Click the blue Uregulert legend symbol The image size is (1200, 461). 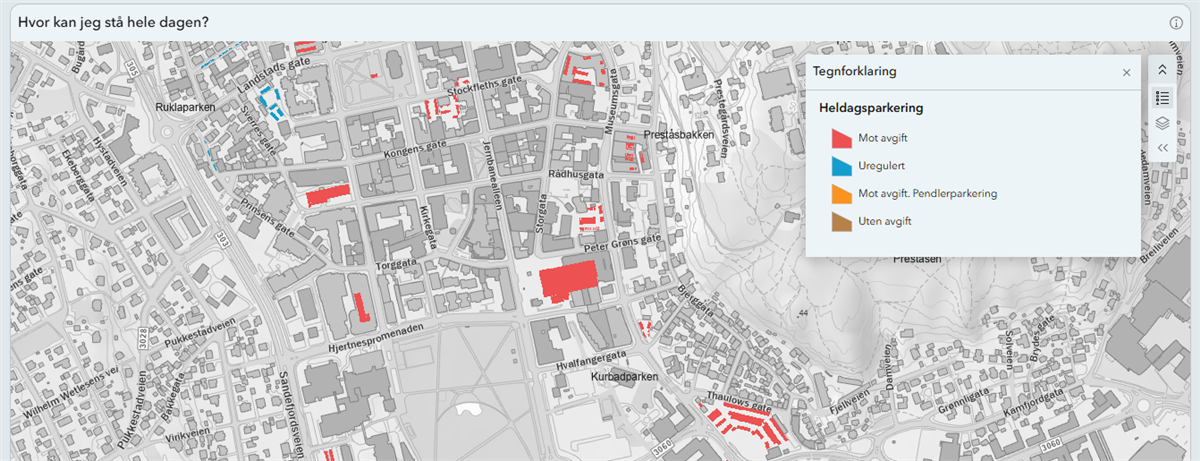coord(840,166)
